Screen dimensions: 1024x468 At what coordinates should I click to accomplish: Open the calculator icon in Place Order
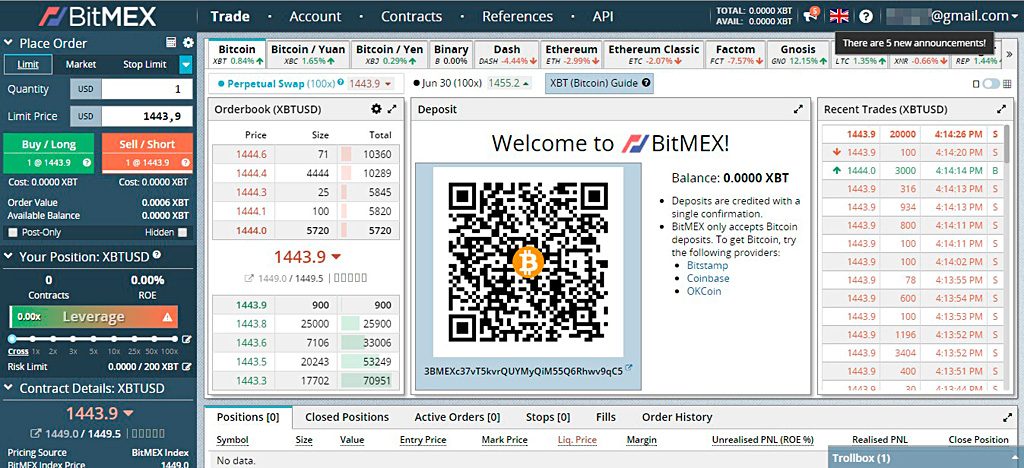tap(171, 43)
